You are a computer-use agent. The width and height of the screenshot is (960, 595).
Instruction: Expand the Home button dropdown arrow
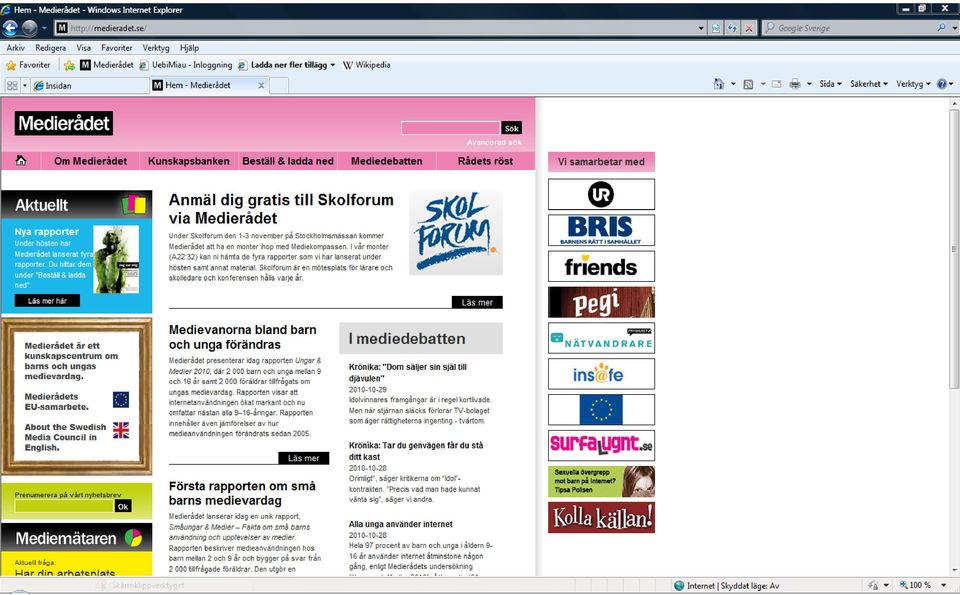pyautogui.click(x=733, y=84)
